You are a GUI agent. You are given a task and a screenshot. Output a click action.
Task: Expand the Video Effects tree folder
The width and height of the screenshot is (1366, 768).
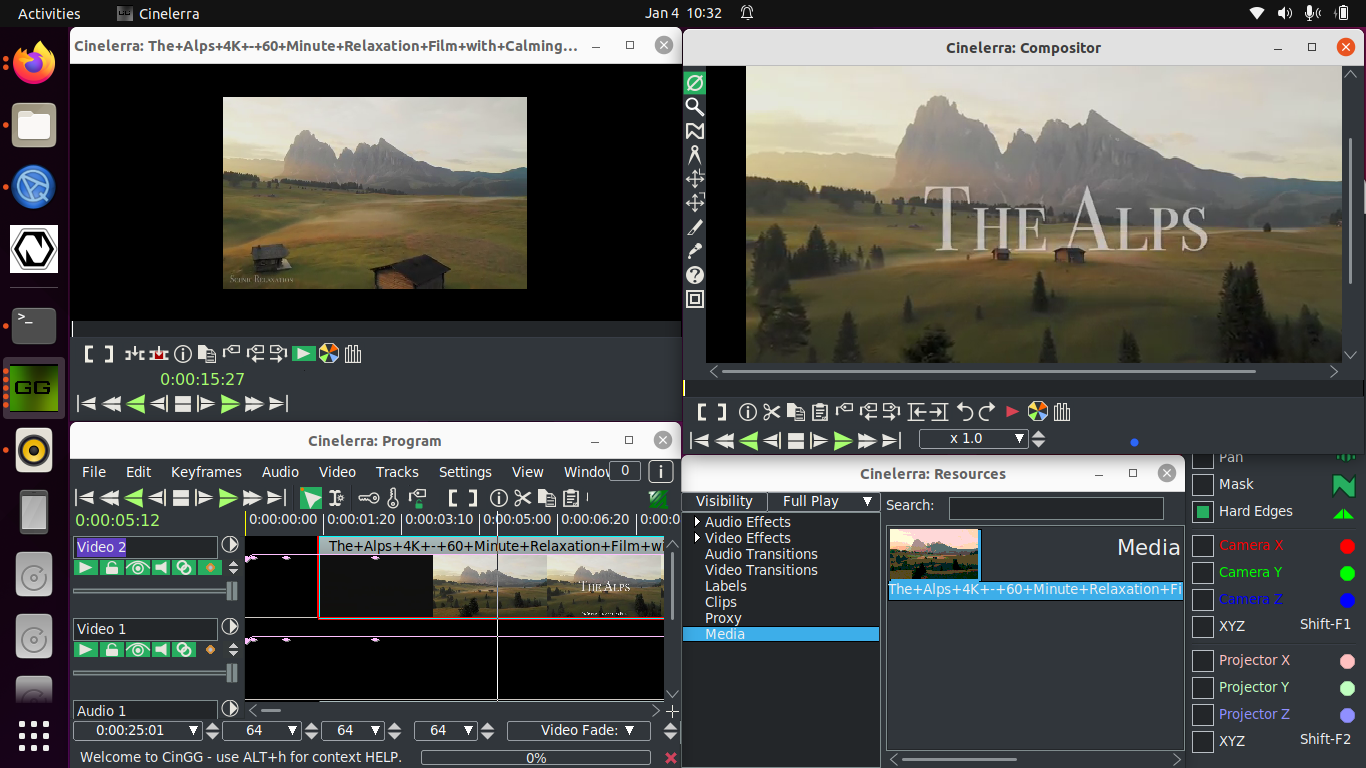point(698,538)
